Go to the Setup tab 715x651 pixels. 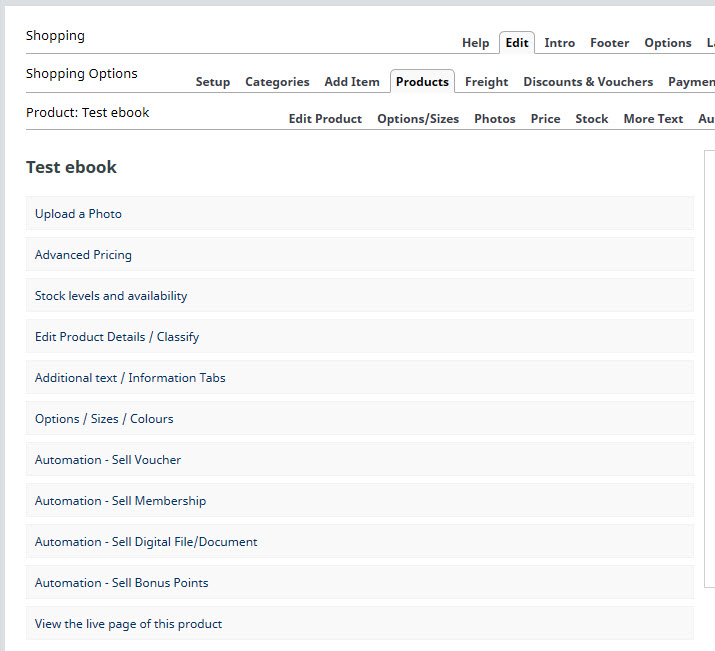(x=212, y=82)
